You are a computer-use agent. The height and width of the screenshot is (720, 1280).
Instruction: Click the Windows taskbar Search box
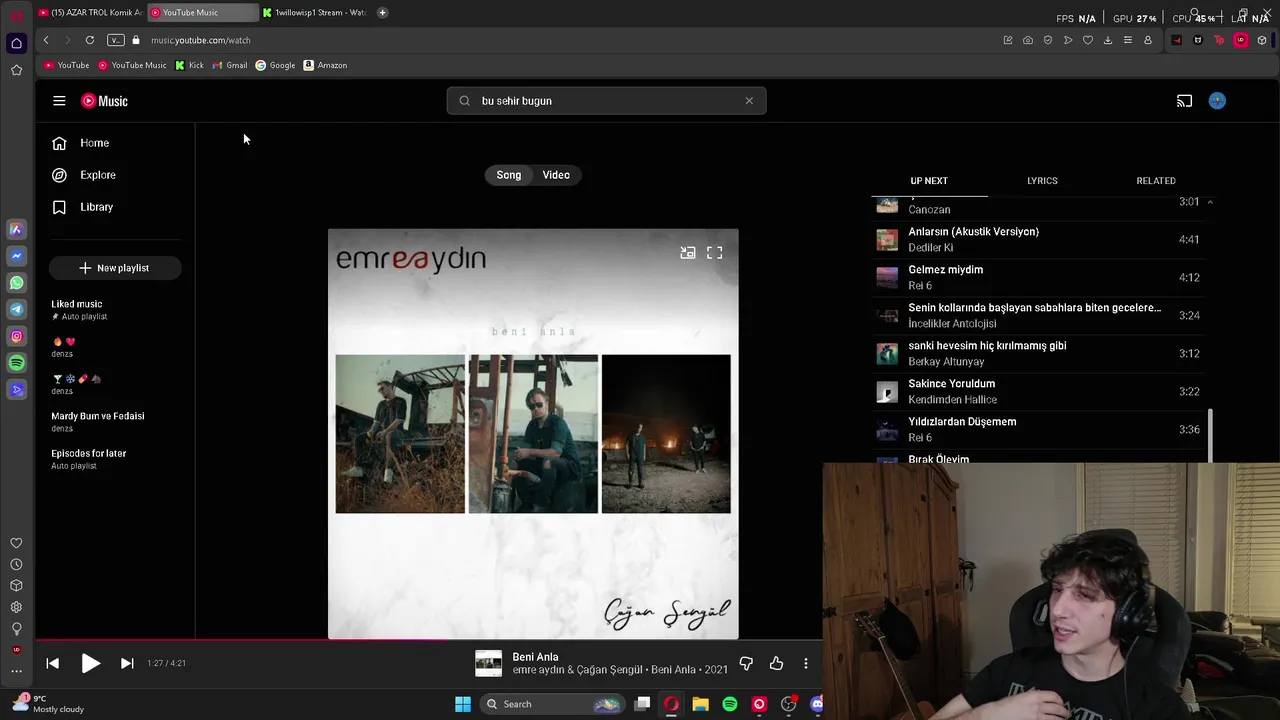[552, 704]
